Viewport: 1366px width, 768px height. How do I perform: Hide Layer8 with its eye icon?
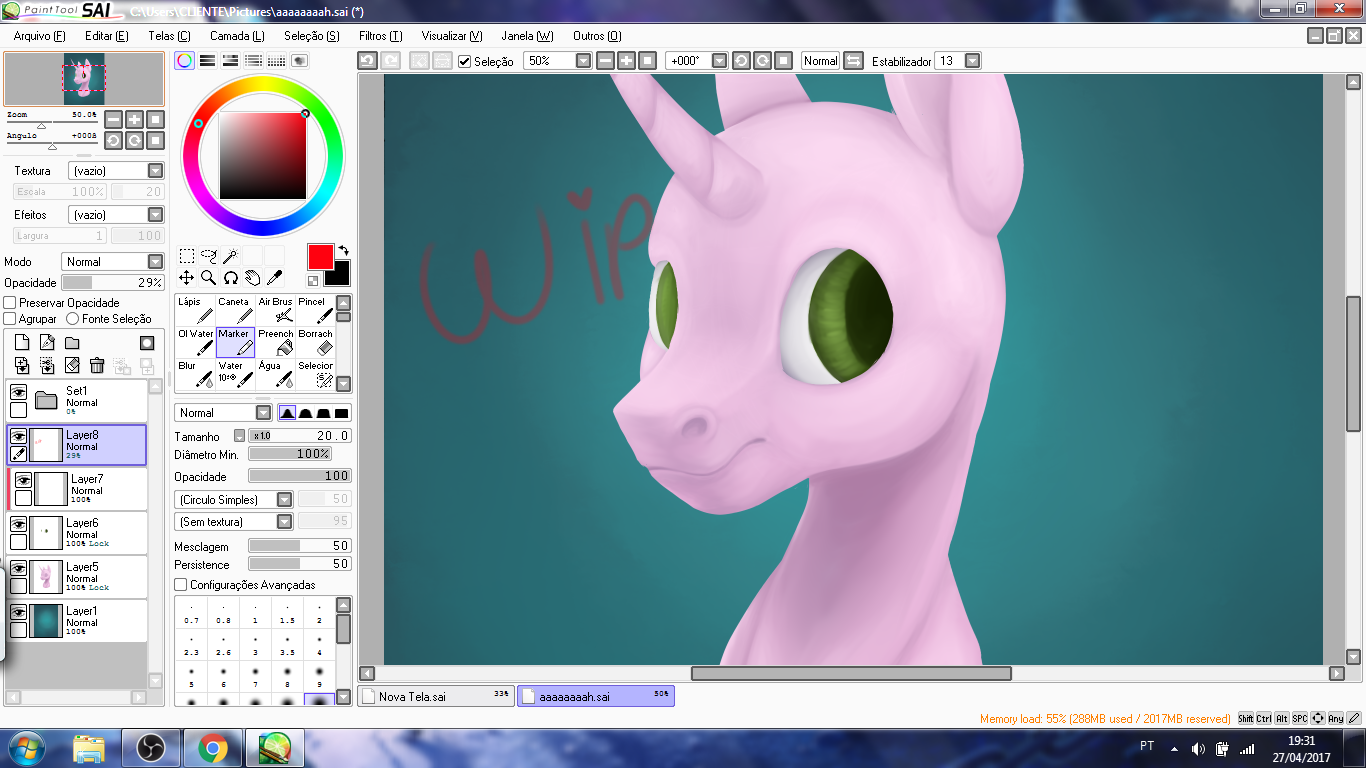(18, 437)
